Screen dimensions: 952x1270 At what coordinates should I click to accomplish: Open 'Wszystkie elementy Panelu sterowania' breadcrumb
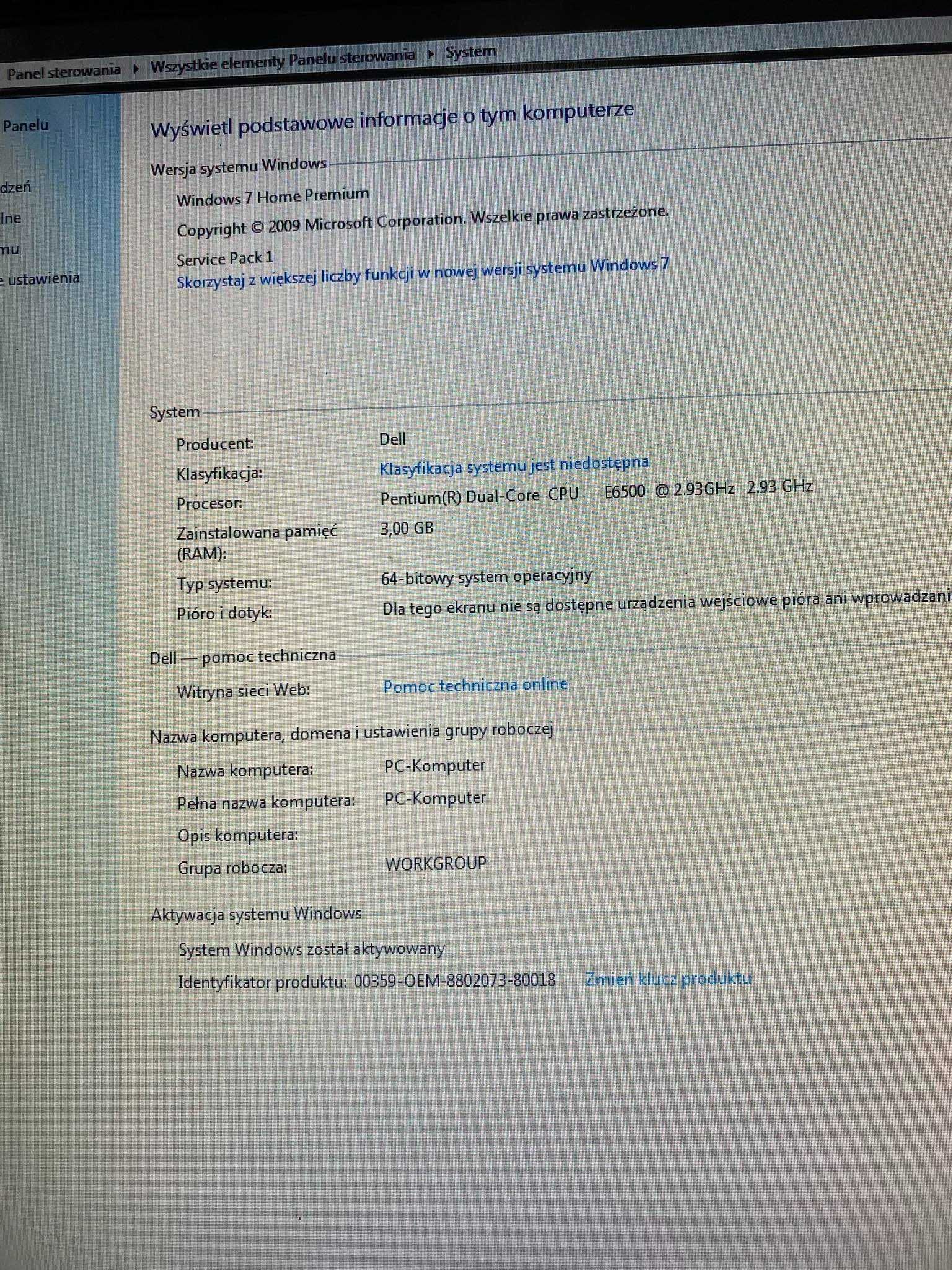point(283,61)
